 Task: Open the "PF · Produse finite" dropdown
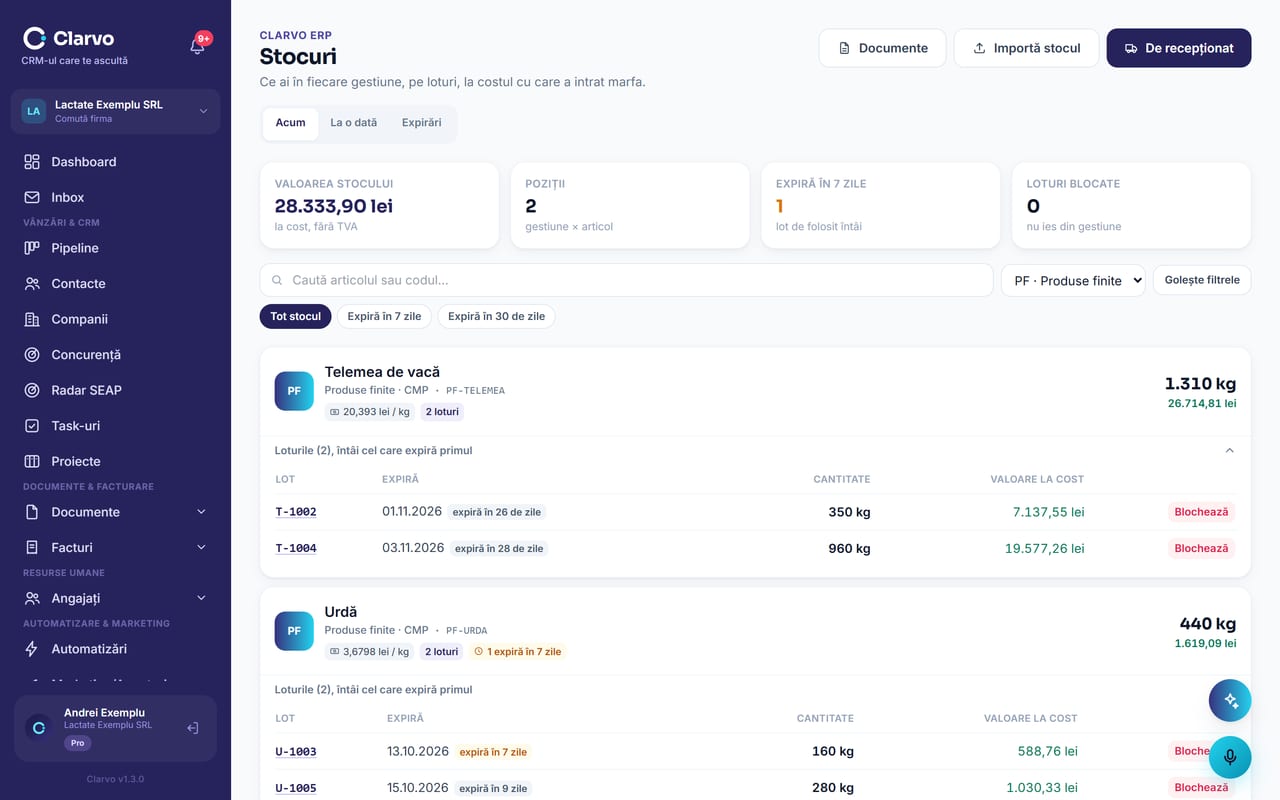coord(1073,280)
